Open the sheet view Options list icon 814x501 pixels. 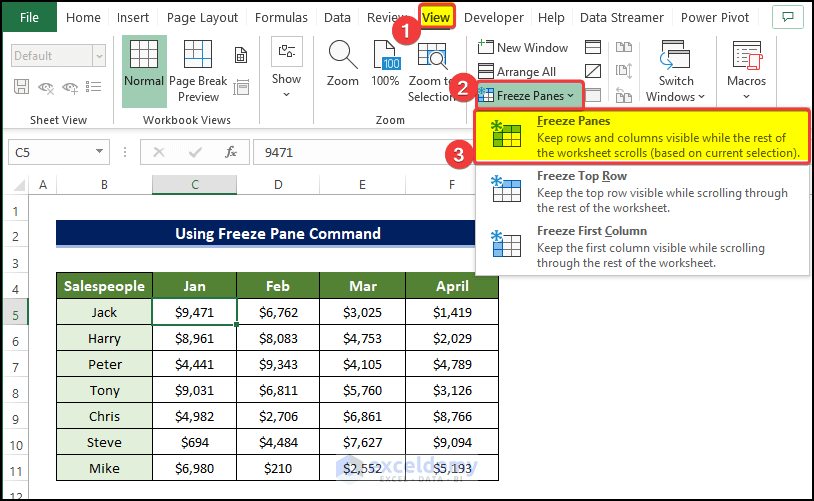coord(93,87)
